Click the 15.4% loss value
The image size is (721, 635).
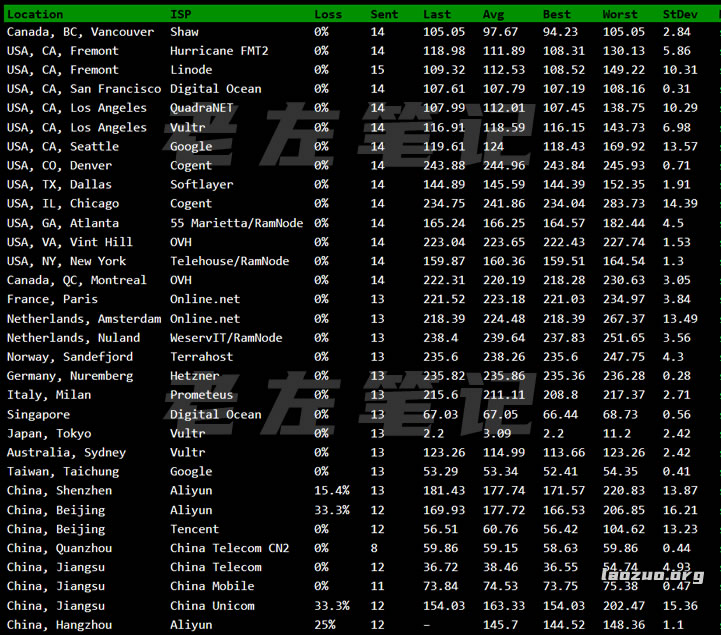click(332, 491)
